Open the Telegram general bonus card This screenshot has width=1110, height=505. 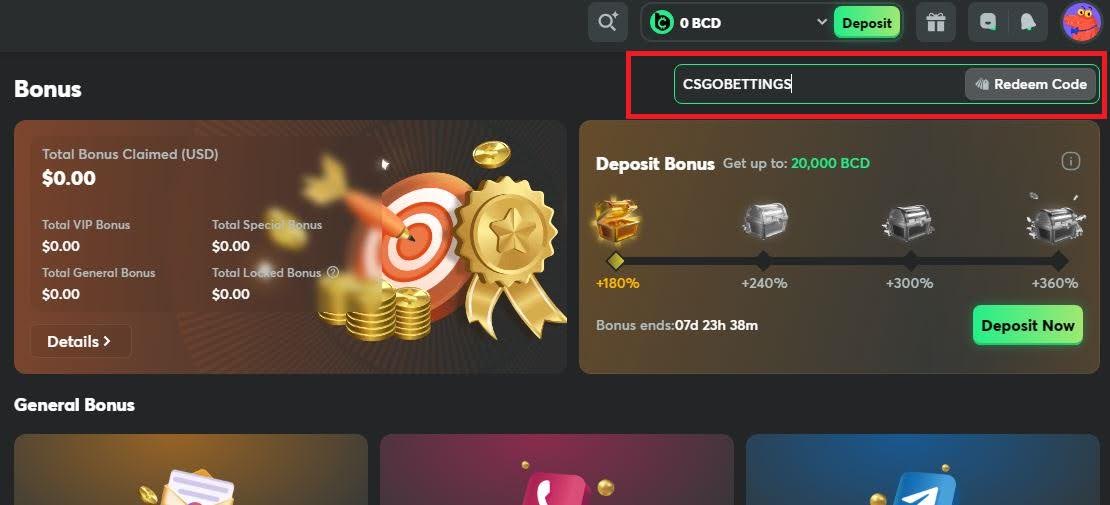coord(922,470)
